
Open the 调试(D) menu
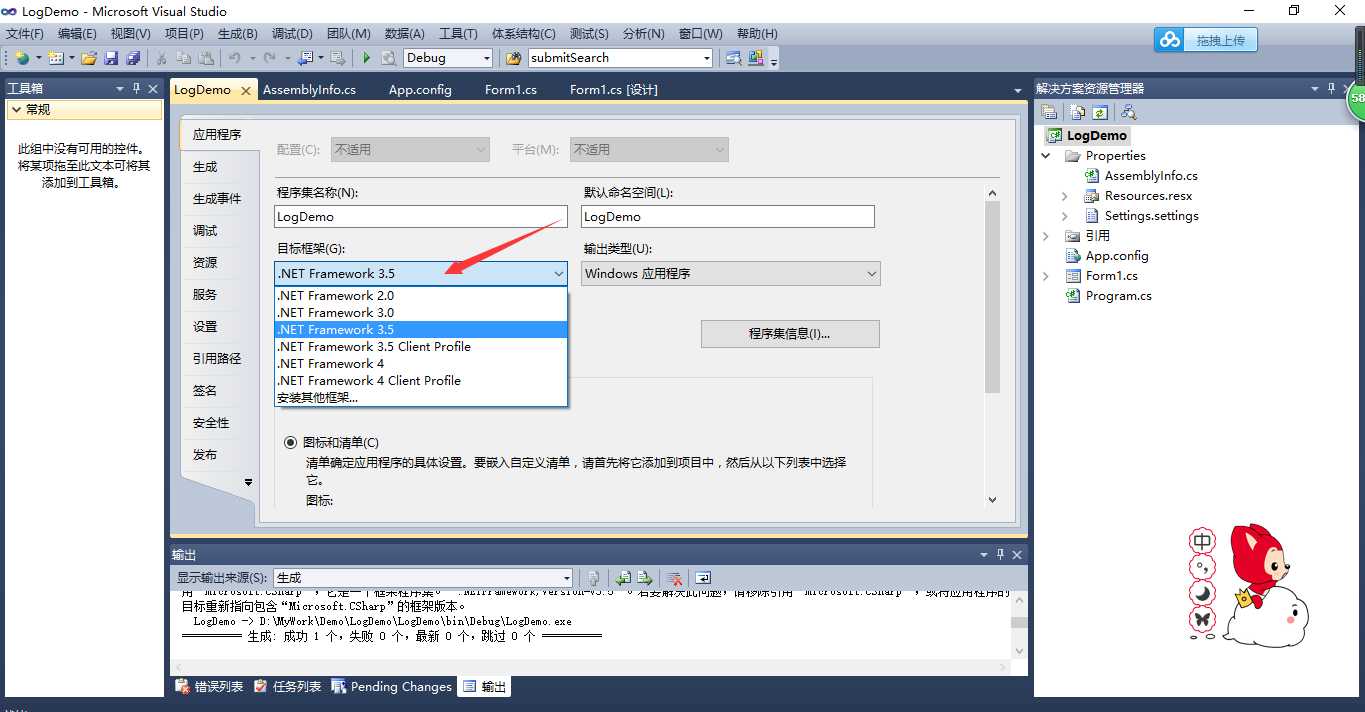[x=292, y=33]
